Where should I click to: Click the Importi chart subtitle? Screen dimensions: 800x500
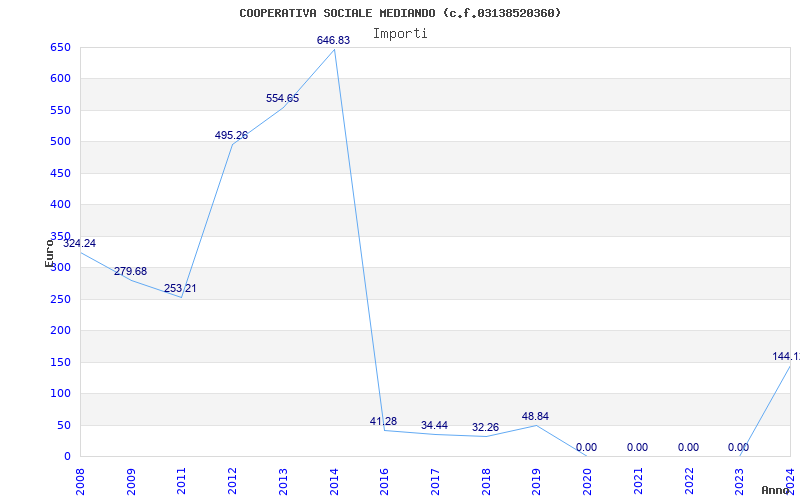(400, 34)
